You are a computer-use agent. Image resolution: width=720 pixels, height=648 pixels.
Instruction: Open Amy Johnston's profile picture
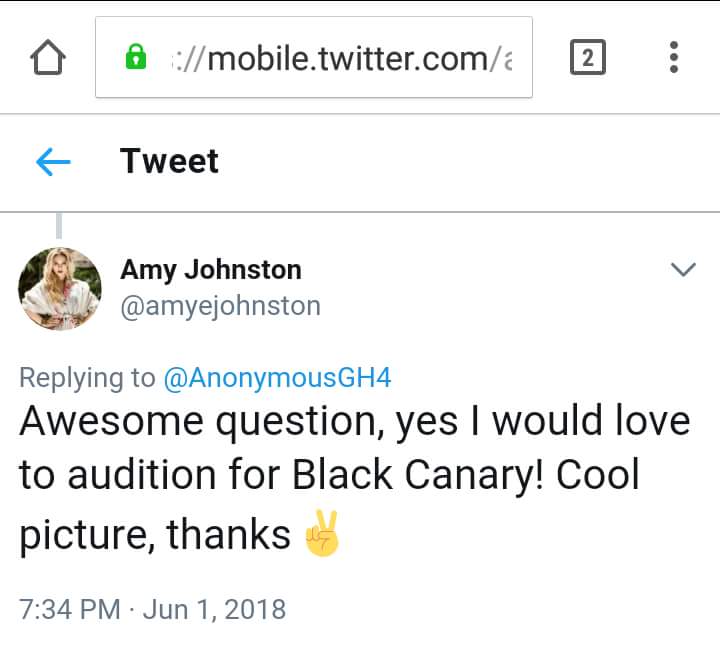click(60, 287)
